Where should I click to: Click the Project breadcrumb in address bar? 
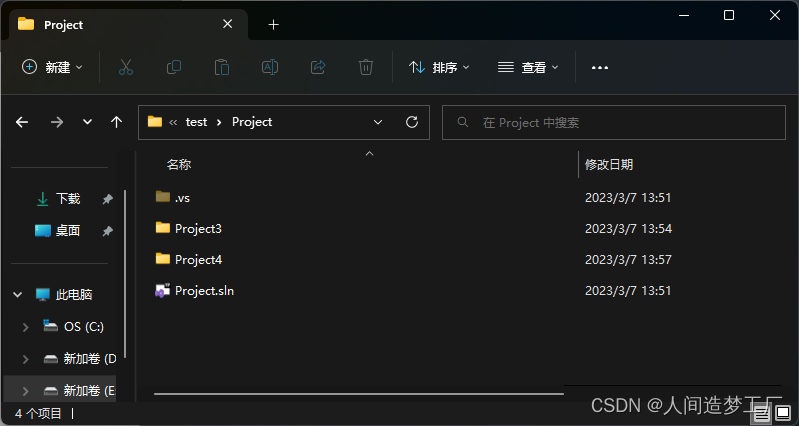coord(252,122)
